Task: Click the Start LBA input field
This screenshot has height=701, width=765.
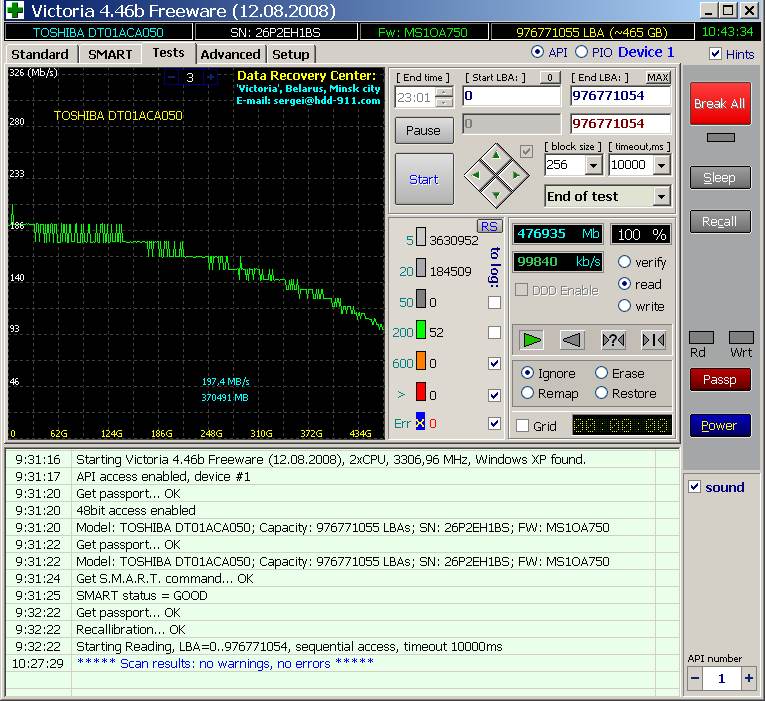Action: [x=511, y=96]
